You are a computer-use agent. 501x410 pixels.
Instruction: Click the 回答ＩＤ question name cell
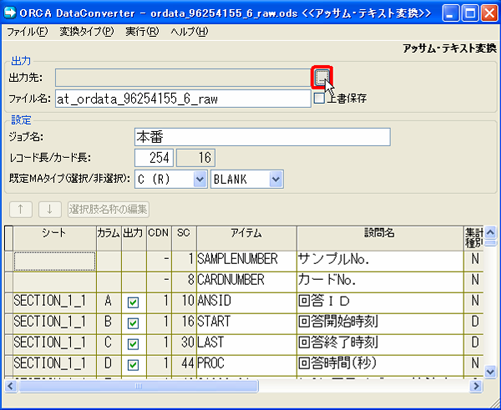[380, 303]
